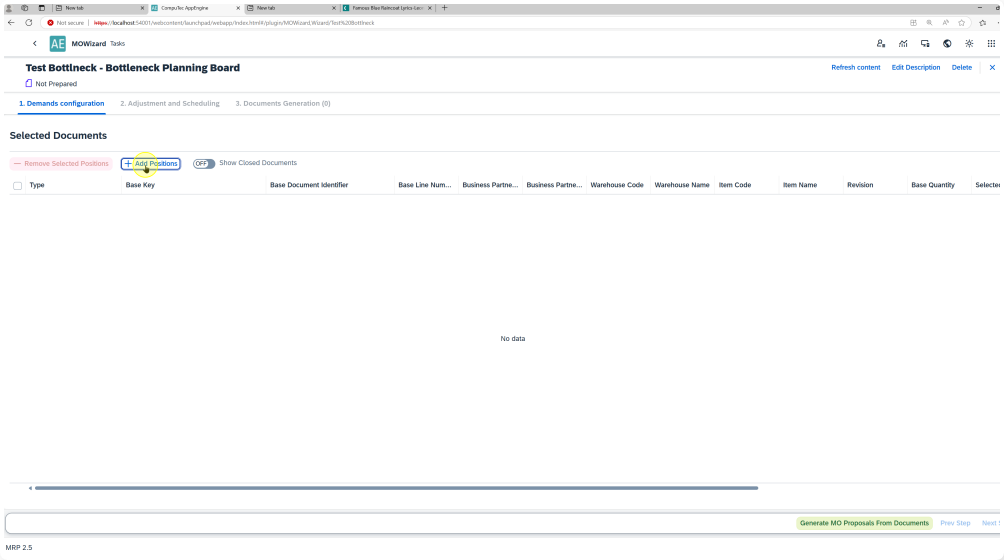Image resolution: width=1004 pixels, height=560 pixels.
Task: Toggle Show Closed Documents switch
Action: point(204,163)
